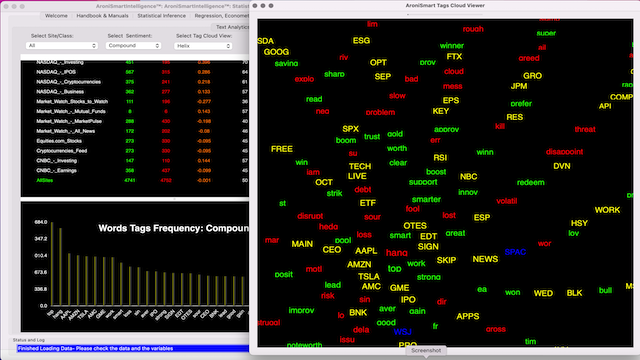Select the Cryptocurrencies_Feed row
Viewport: 640px width, 360px height.
pos(135,151)
